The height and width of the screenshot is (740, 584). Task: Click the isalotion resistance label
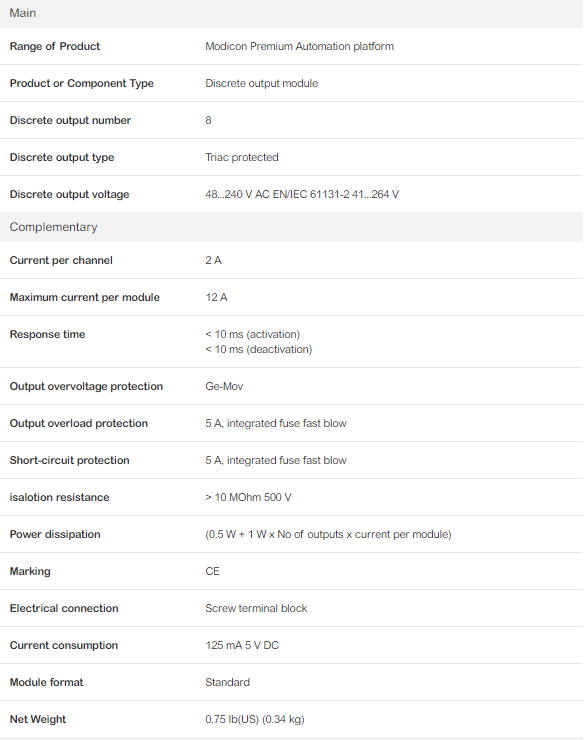[x=59, y=497]
